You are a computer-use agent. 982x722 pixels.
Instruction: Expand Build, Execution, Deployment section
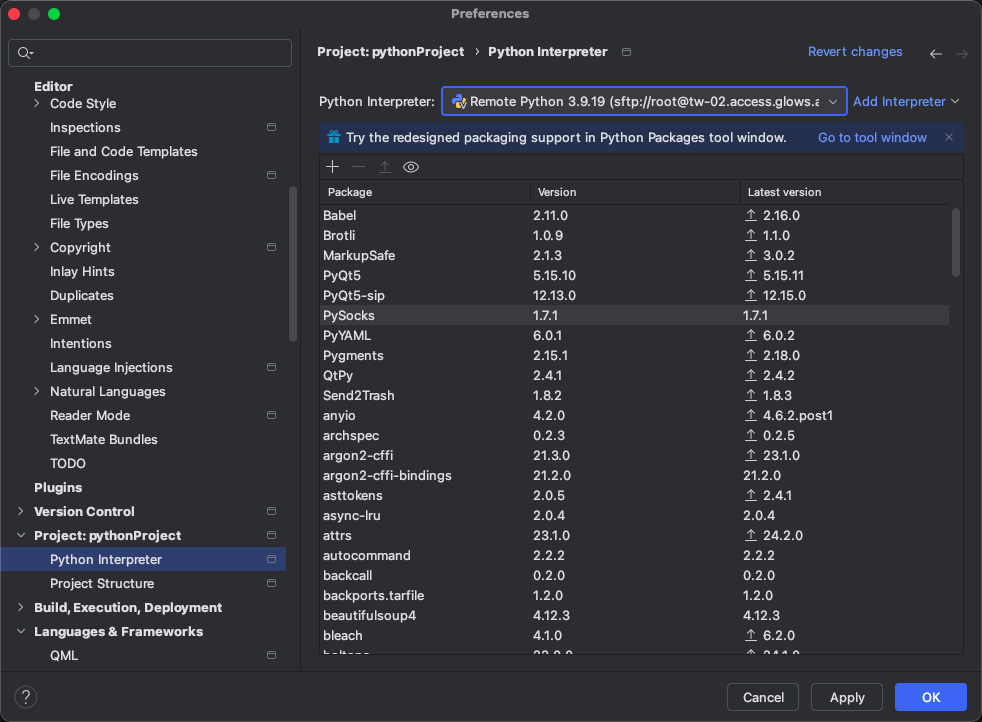(x=21, y=607)
